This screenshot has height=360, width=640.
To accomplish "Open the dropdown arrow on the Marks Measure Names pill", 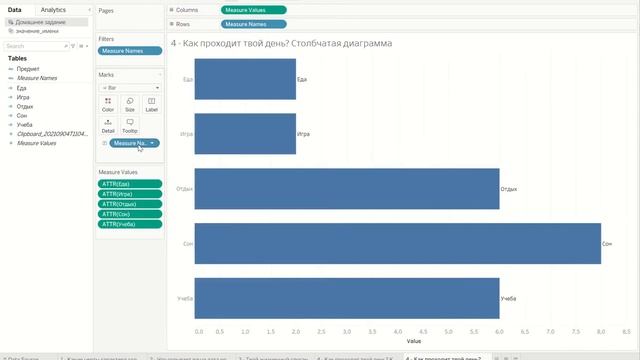I will pyautogui.click(x=152, y=143).
